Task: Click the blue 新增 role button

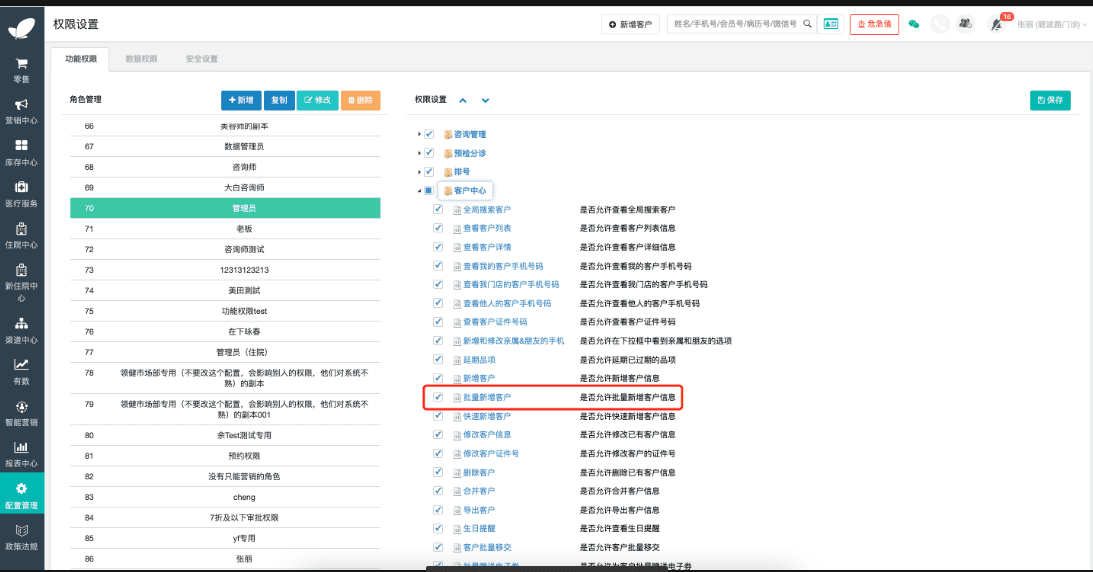Action: pyautogui.click(x=241, y=100)
